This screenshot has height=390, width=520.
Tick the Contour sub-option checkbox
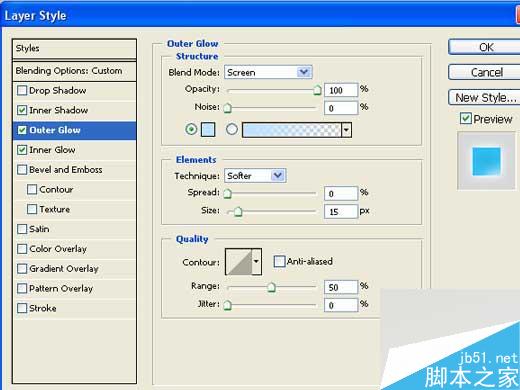pos(32,189)
